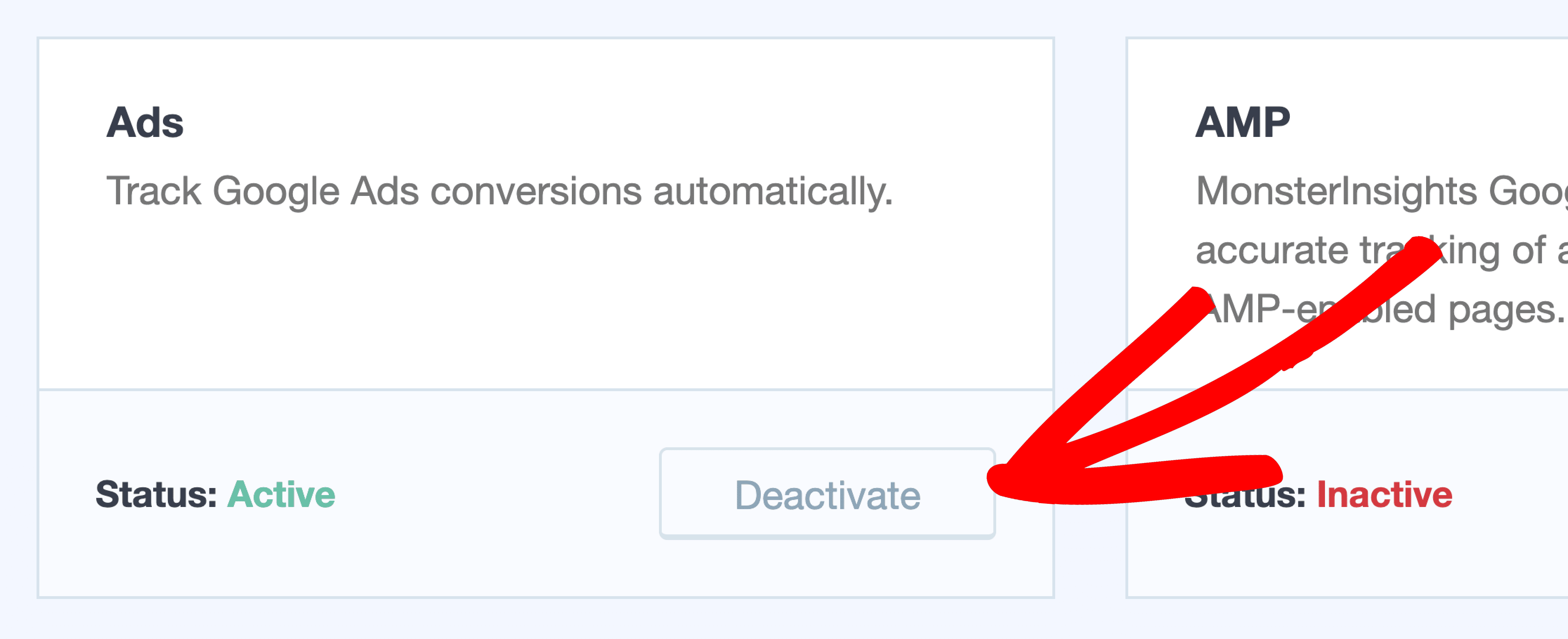Click the word 'Track' in Ads description
1568x639 pixels.
153,191
